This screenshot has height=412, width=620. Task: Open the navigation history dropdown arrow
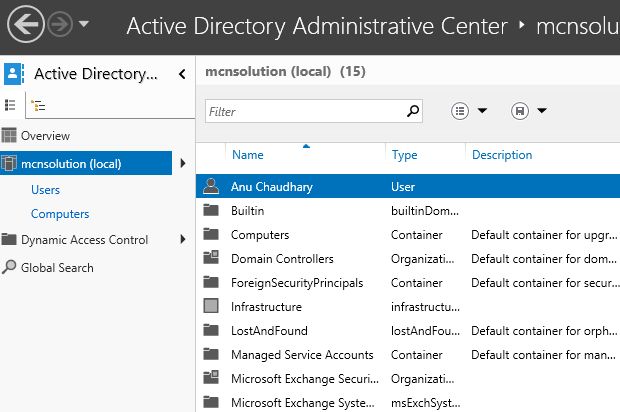click(x=83, y=24)
